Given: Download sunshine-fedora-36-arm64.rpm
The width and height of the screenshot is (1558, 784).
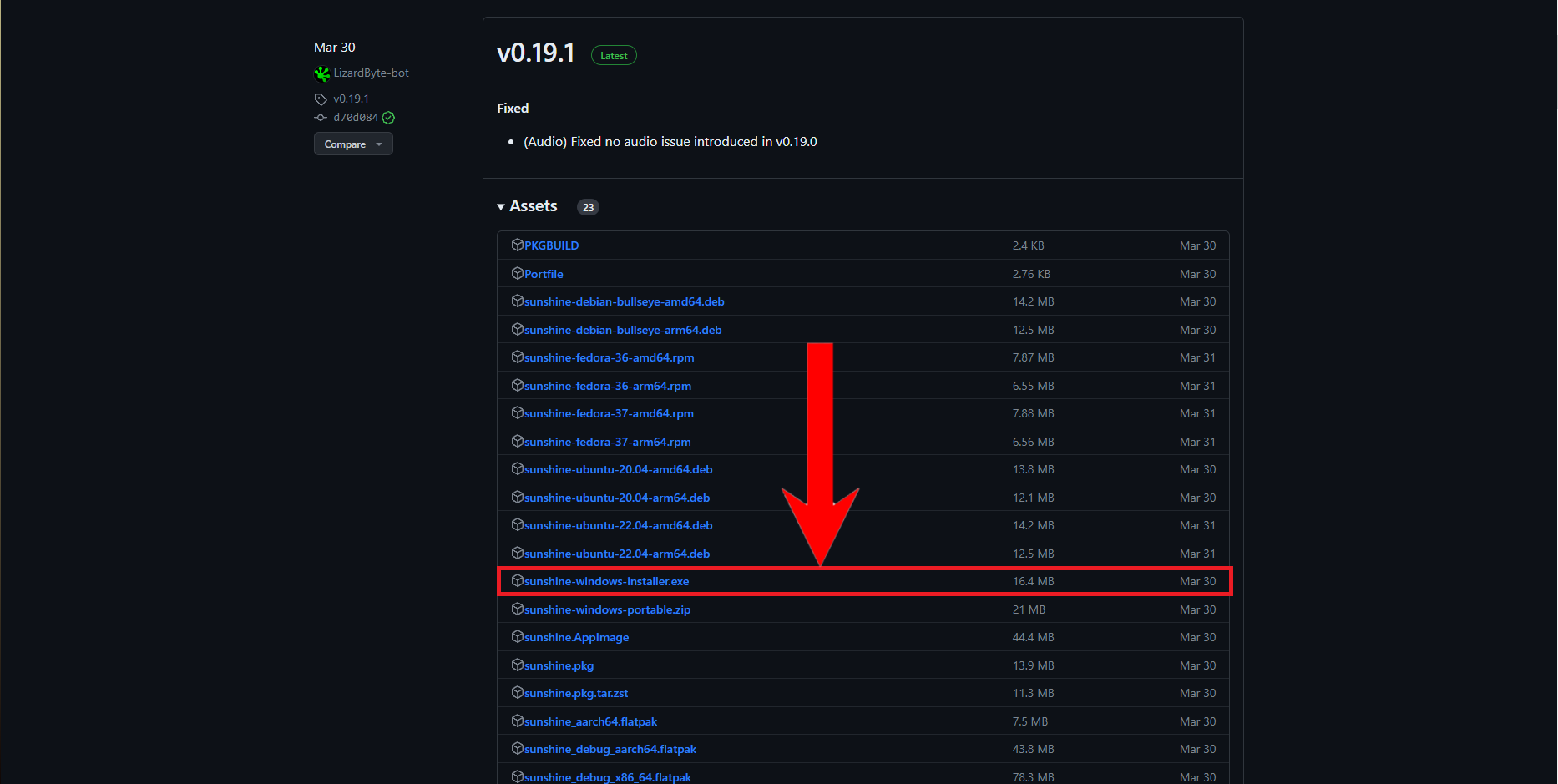Looking at the screenshot, I should [x=608, y=386].
